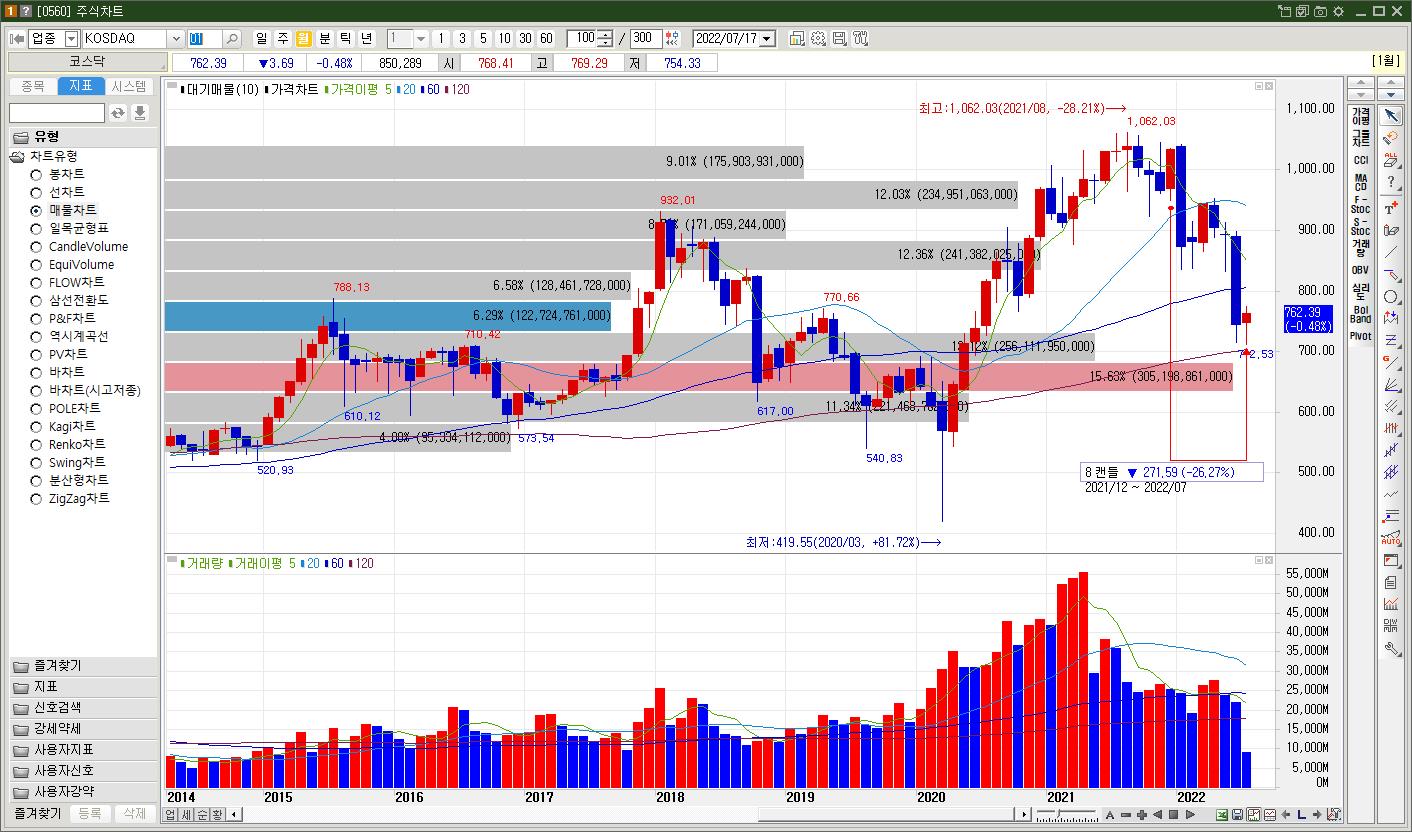This screenshot has width=1412, height=832.
Task: Click the Pivot indicator button
Action: coord(1360,336)
